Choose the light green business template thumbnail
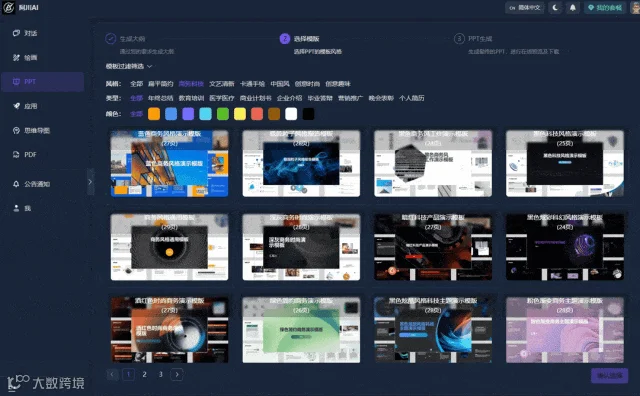 (301, 330)
